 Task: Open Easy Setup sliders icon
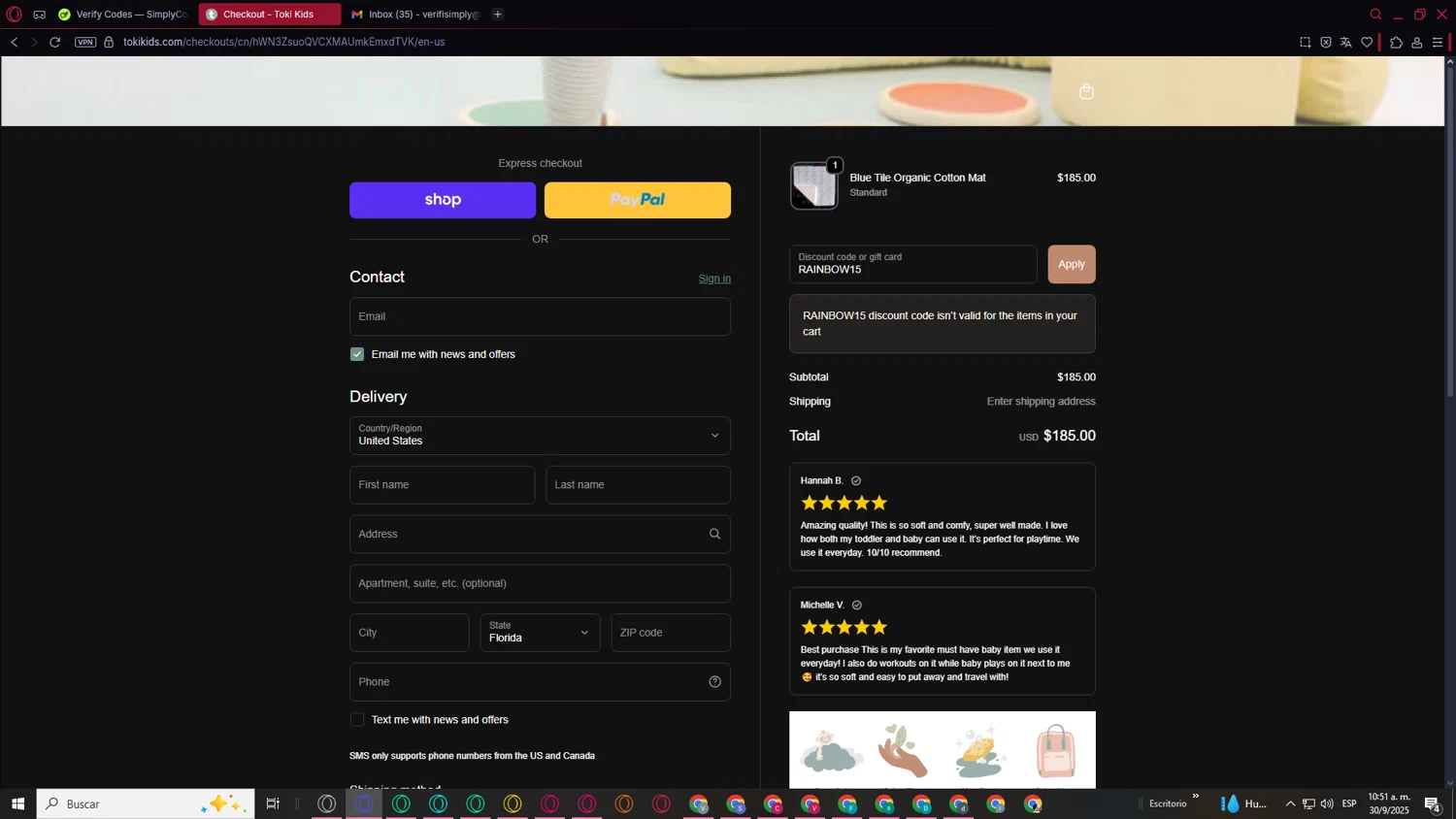(1438, 42)
